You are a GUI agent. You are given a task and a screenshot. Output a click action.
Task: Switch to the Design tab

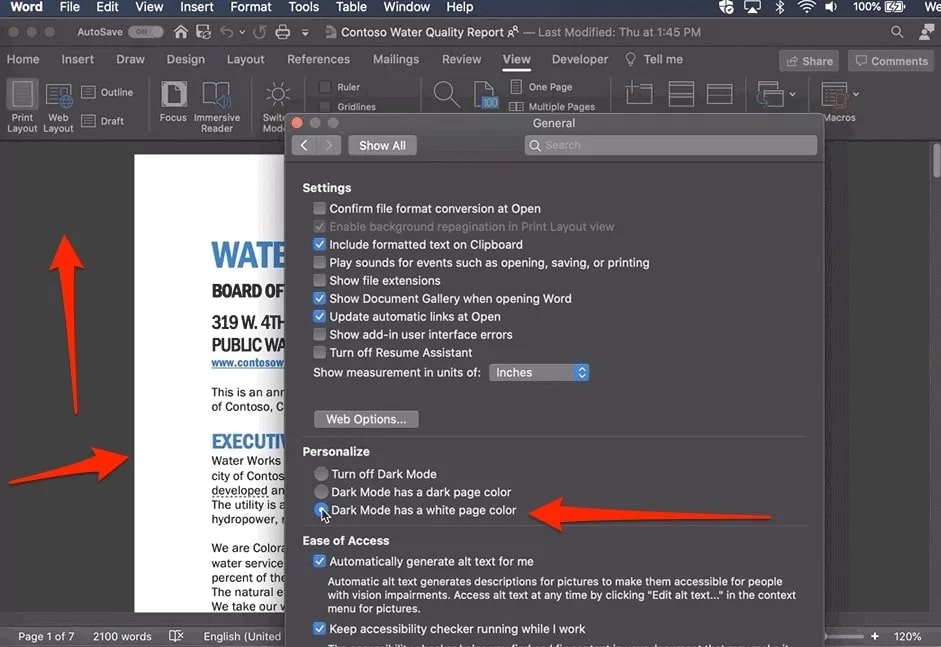click(185, 59)
